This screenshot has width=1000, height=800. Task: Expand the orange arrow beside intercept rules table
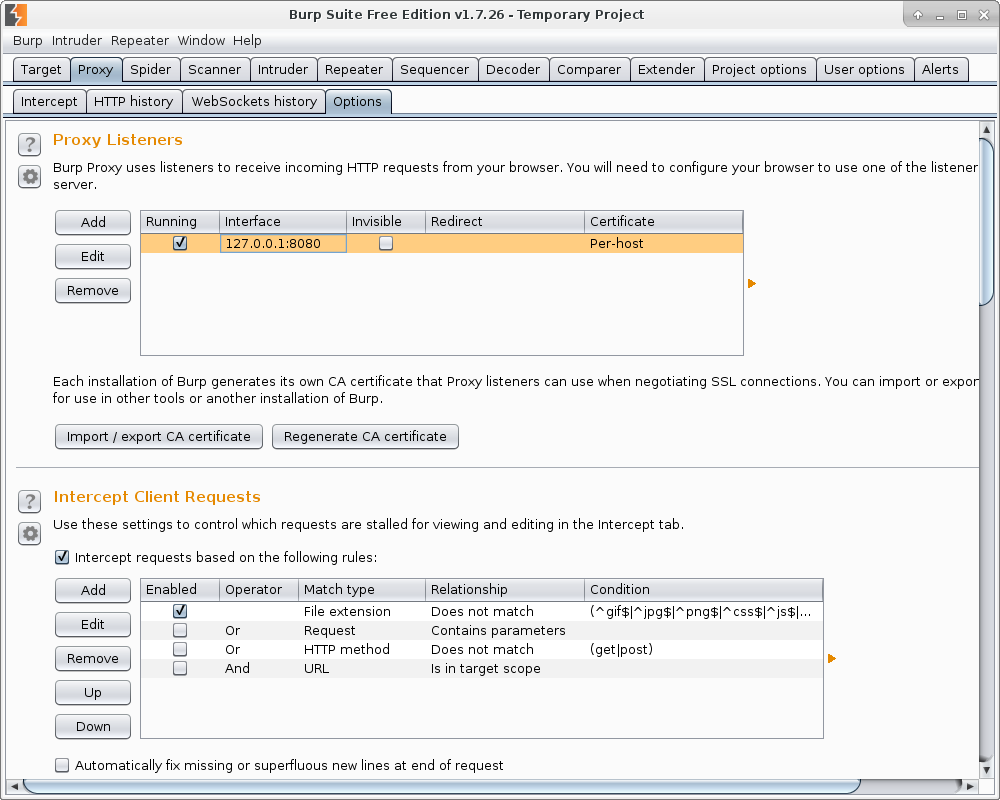pos(832,659)
